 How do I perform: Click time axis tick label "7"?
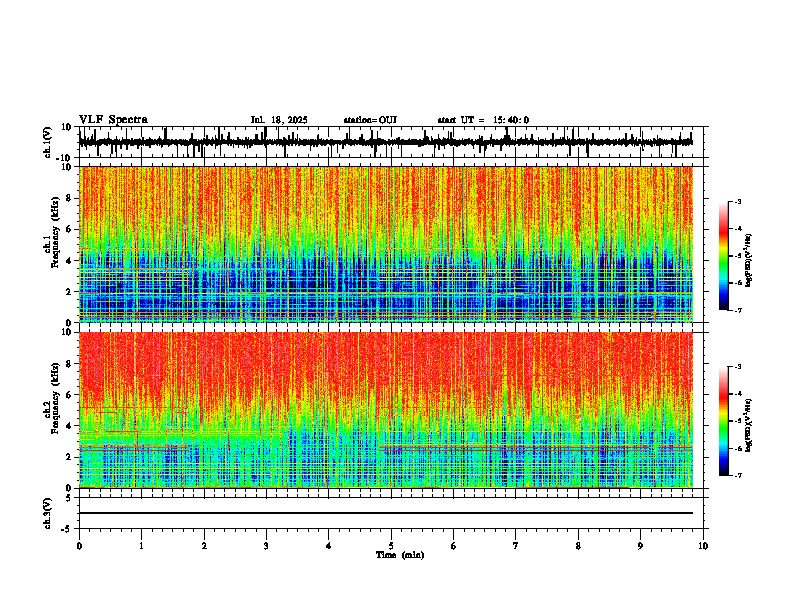coord(516,546)
